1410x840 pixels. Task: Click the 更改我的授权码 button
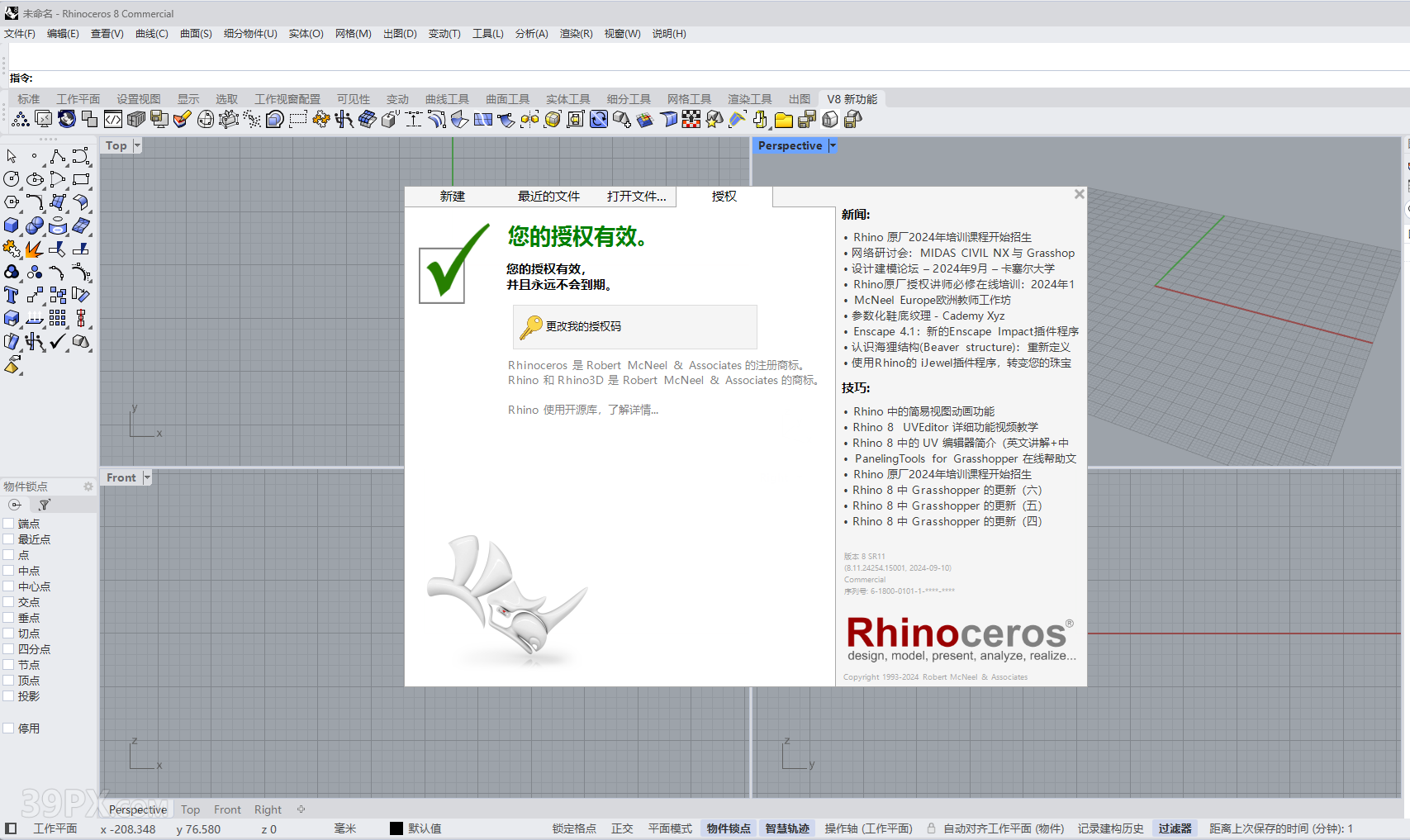click(x=634, y=327)
